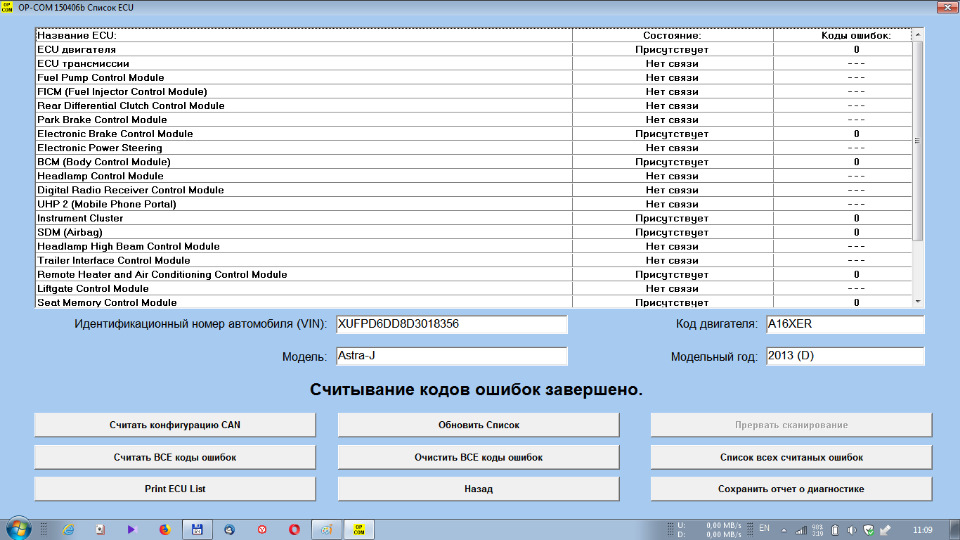Click the ECU list scrollbar down arrow
The height and width of the screenshot is (540, 960).
click(x=918, y=301)
